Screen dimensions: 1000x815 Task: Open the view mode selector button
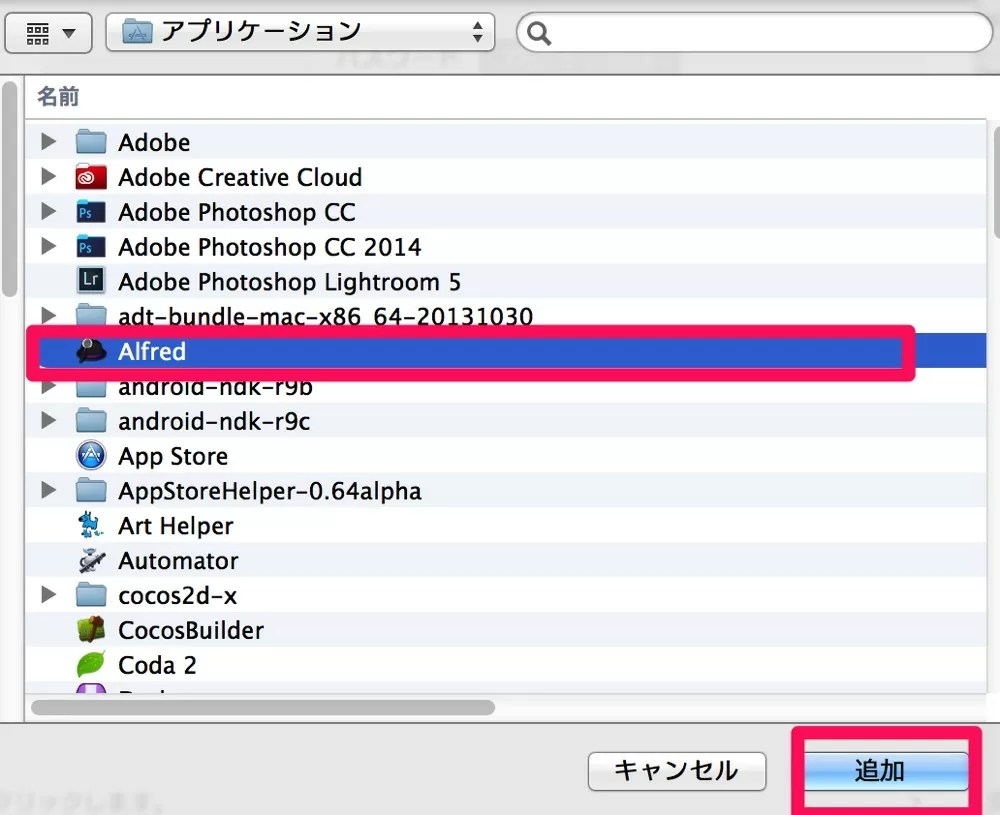pyautogui.click(x=48, y=33)
